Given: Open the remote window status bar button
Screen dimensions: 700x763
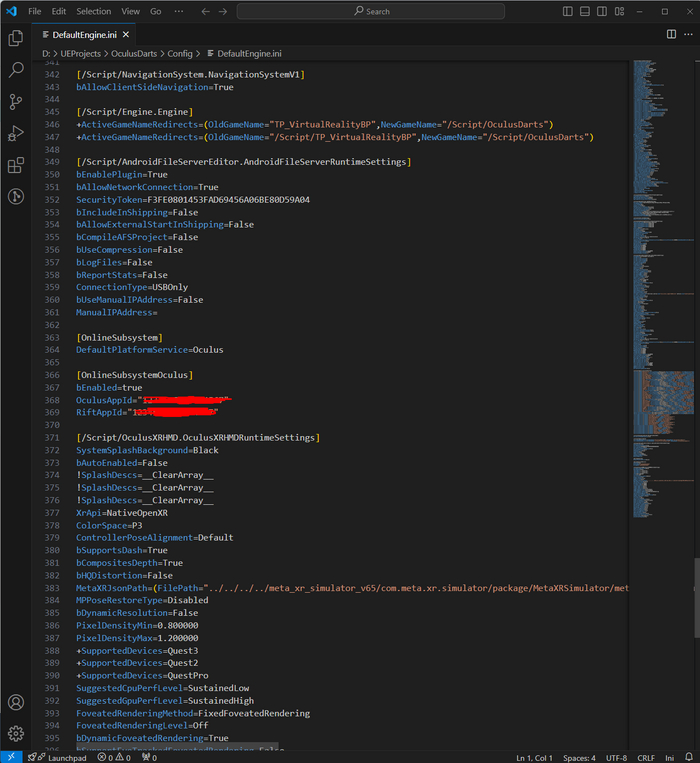Looking at the screenshot, I should pos(11,757).
